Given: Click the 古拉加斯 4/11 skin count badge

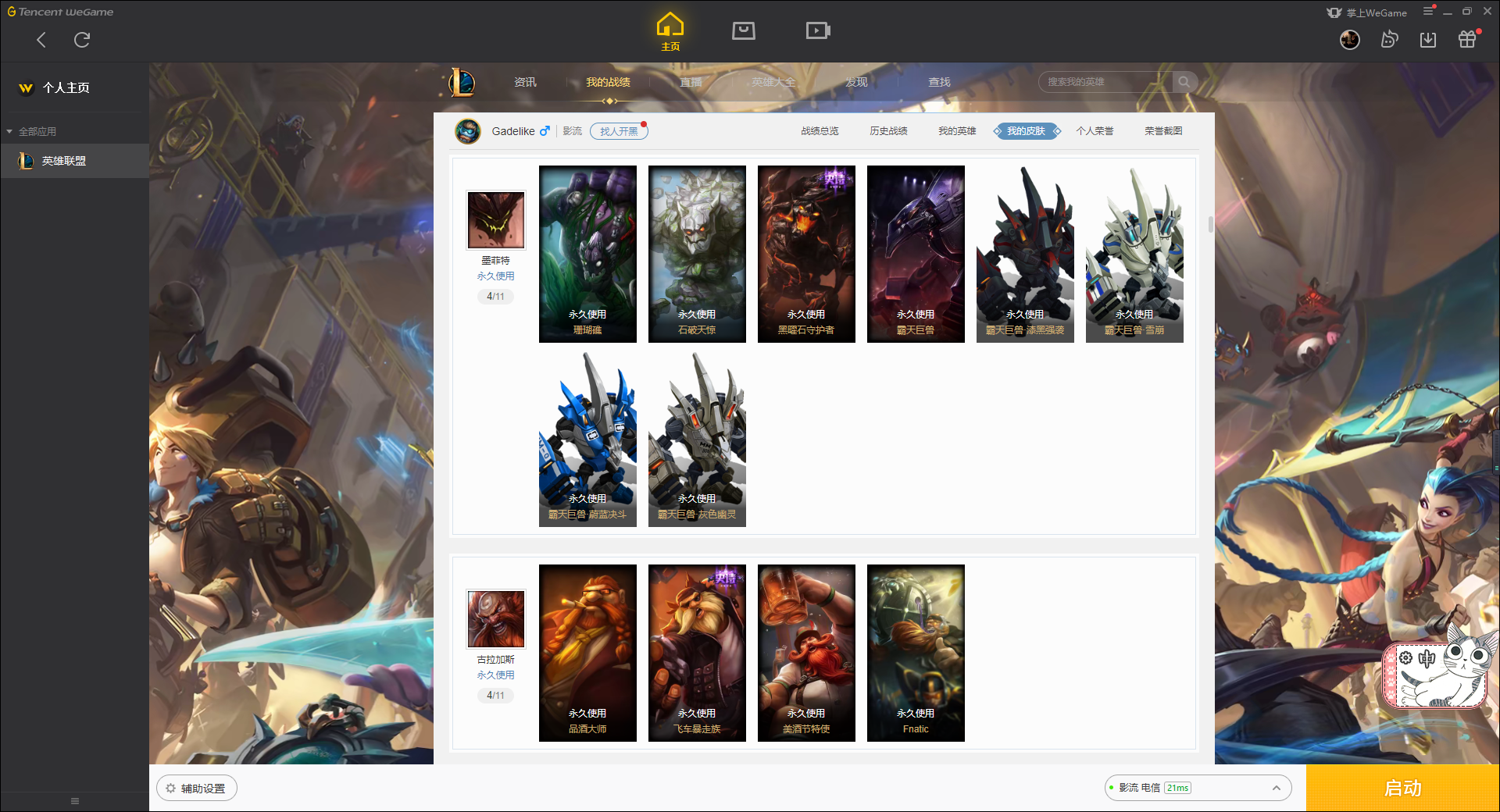Looking at the screenshot, I should (495, 696).
